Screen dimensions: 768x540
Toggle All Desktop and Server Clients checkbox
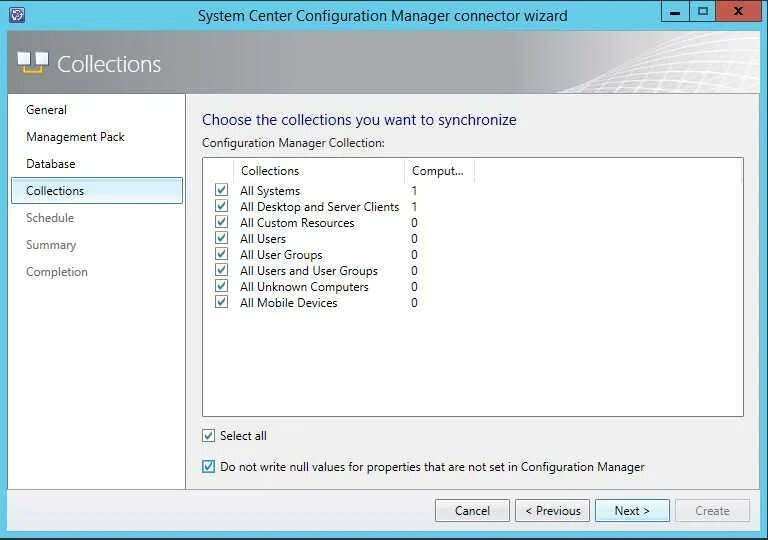tap(221, 206)
